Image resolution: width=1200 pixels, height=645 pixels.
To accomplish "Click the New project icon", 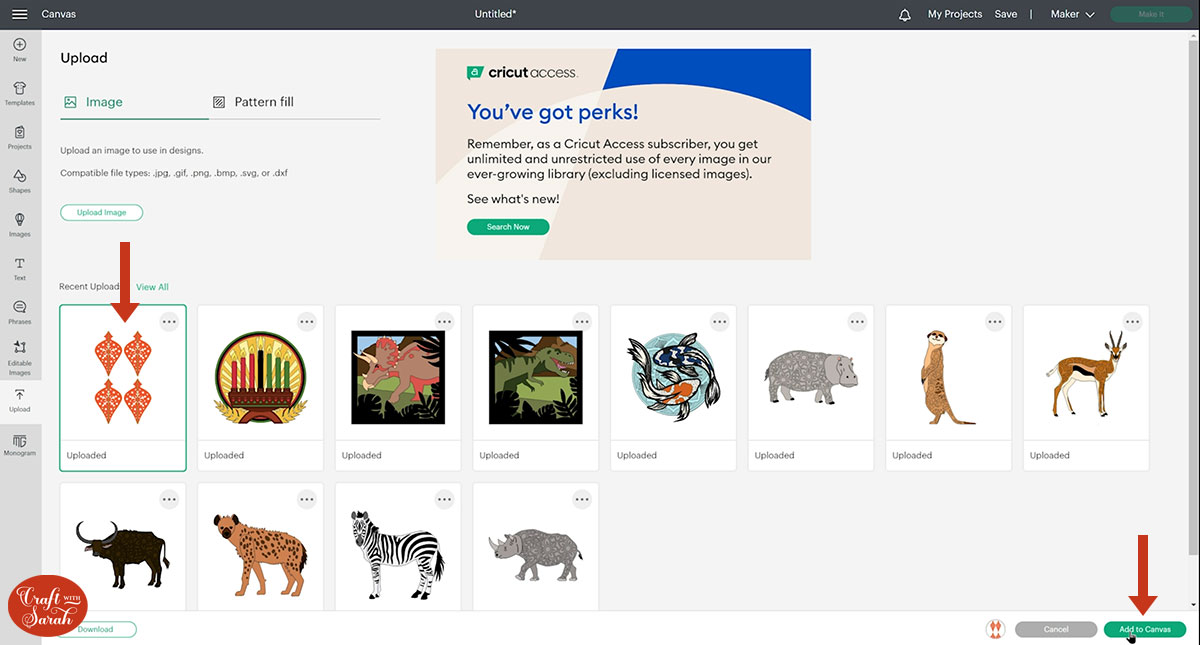I will tap(20, 49).
